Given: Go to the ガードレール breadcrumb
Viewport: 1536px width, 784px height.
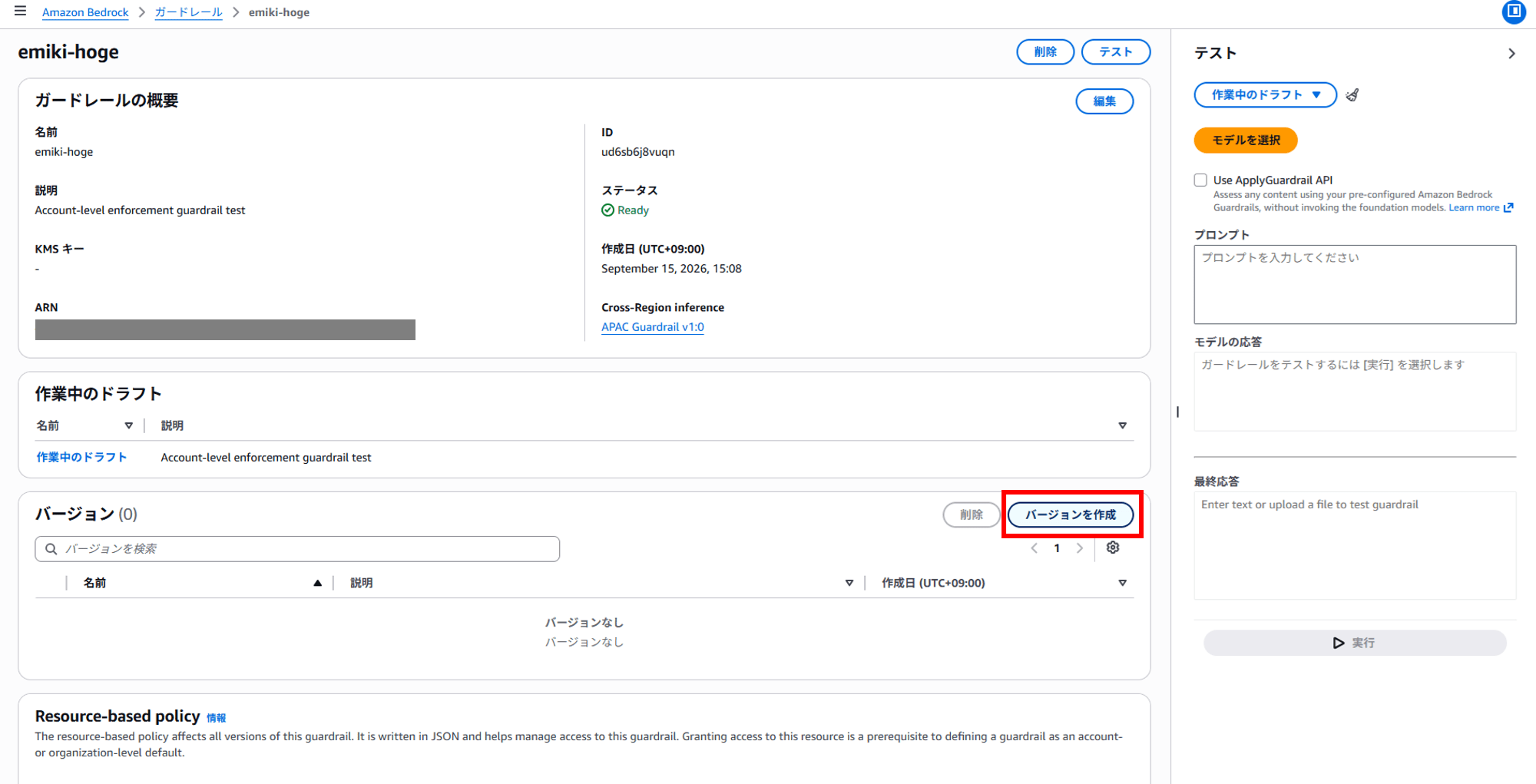Looking at the screenshot, I should [188, 12].
